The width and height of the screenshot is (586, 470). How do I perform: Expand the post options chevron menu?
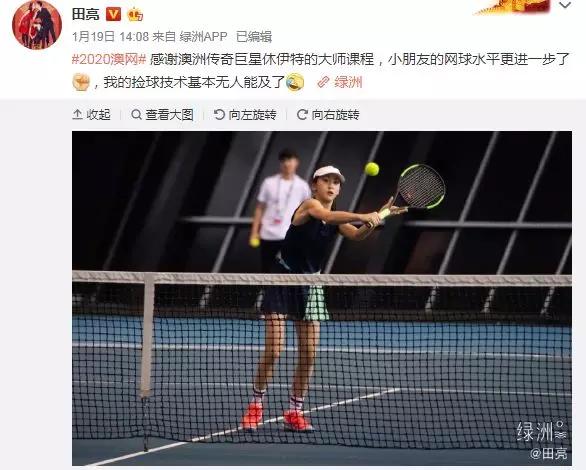(565, 5)
